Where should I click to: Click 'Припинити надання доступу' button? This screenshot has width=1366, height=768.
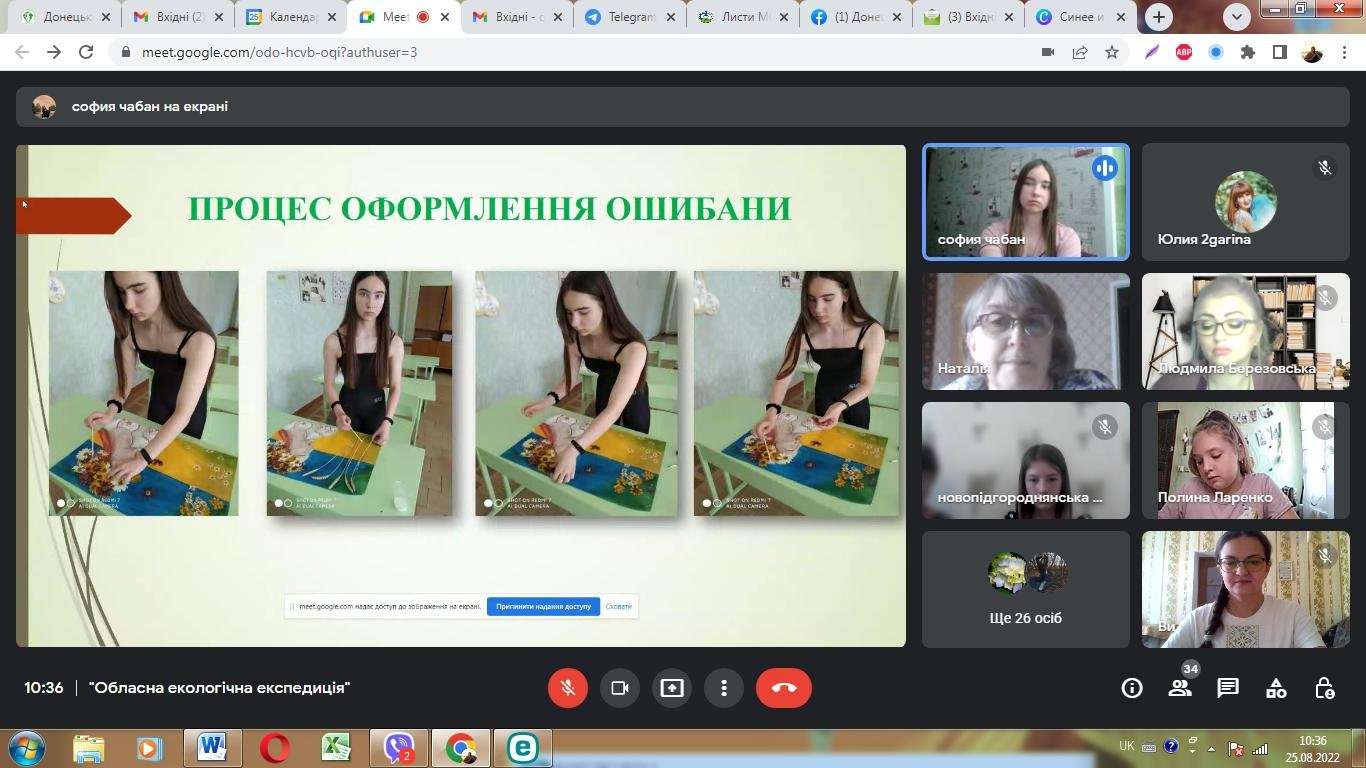(x=543, y=606)
